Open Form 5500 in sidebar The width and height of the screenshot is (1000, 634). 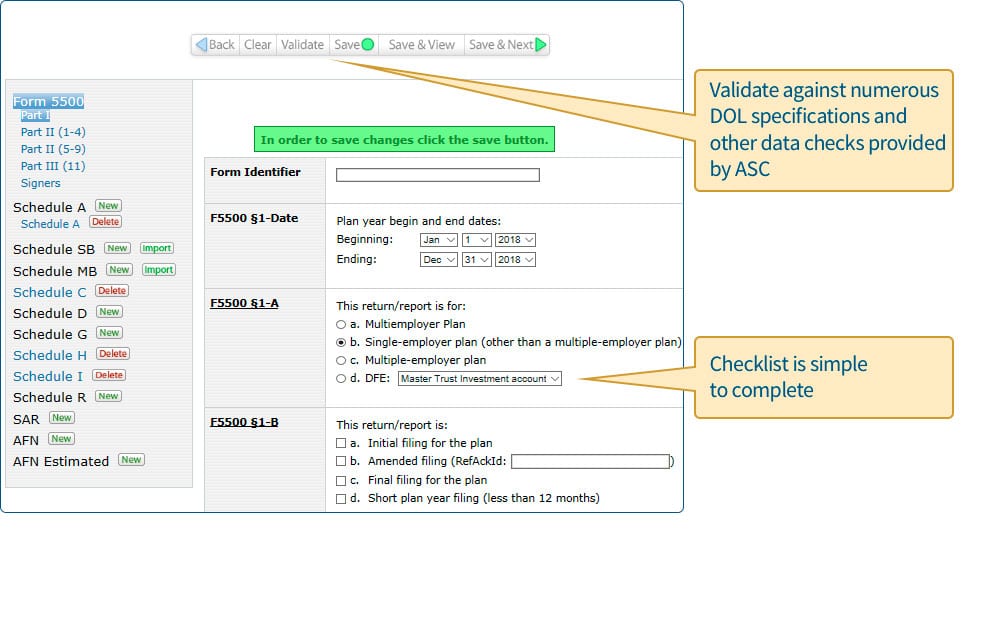tap(48, 101)
